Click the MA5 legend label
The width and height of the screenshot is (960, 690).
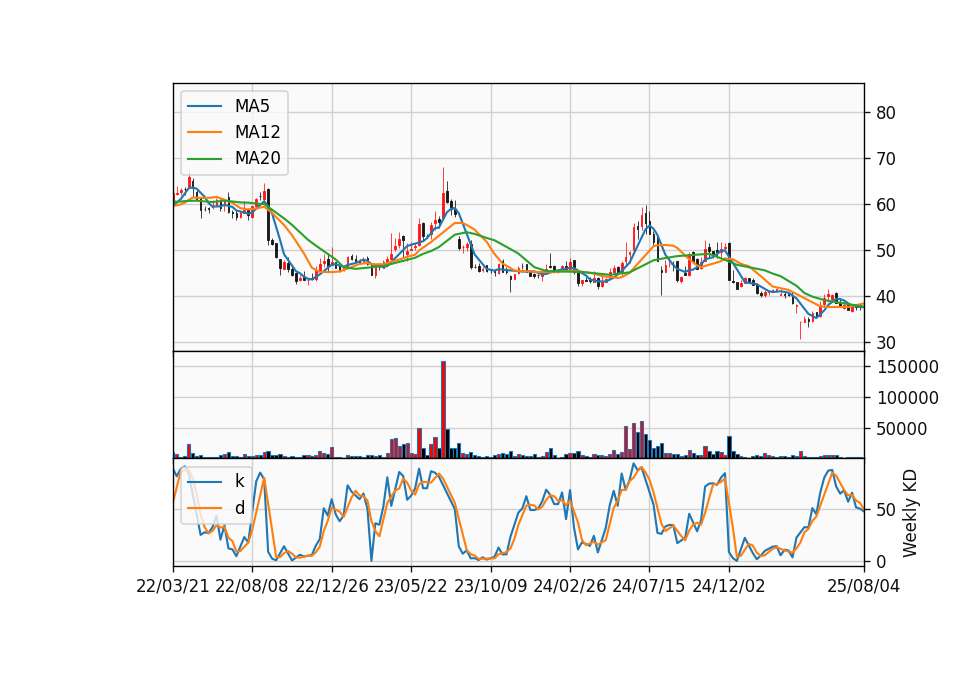[252, 106]
